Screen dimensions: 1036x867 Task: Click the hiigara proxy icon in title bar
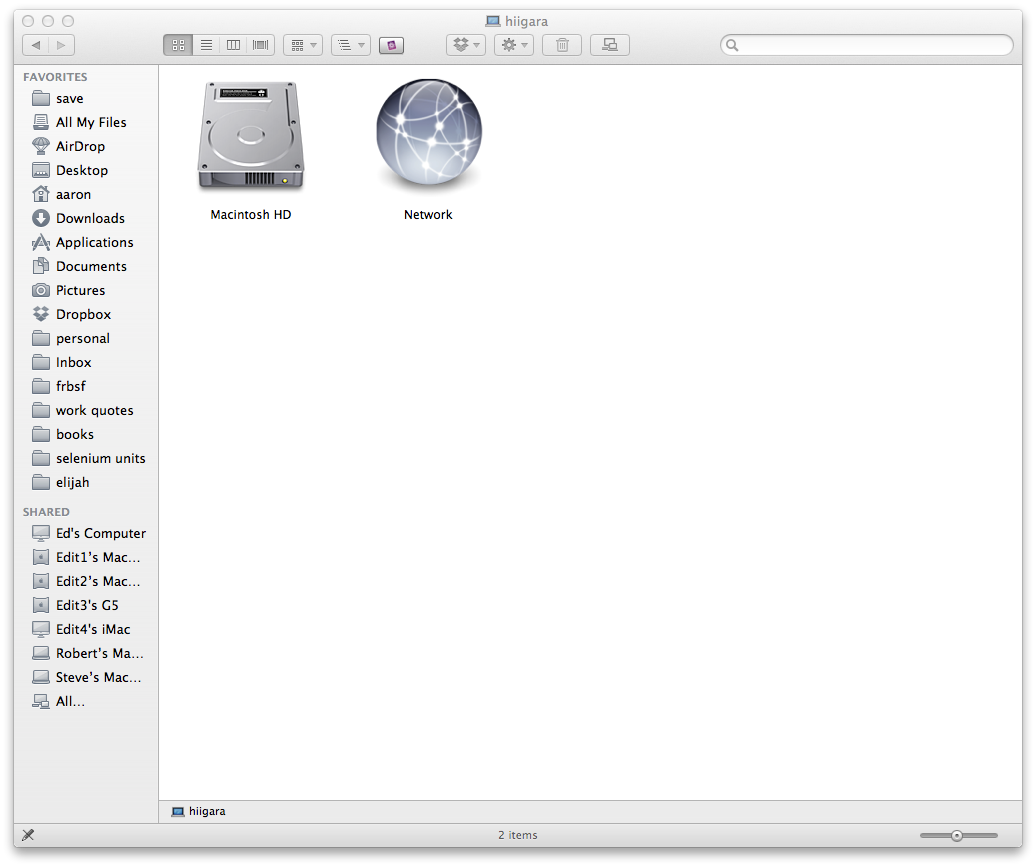tap(493, 21)
